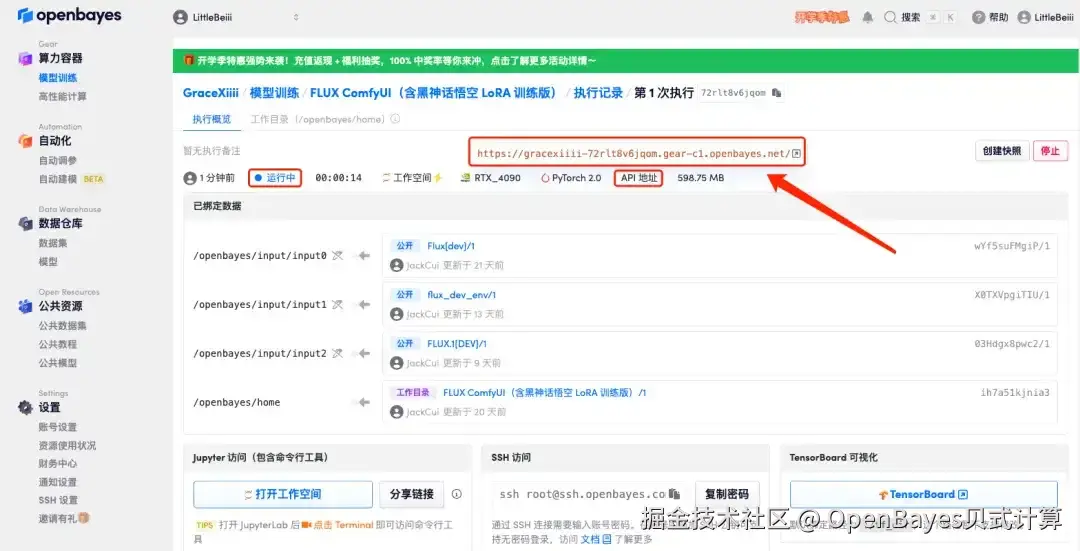Image resolution: width=1080 pixels, height=551 pixels.
Task: Open the Flux[dev]/1 dataset link
Action: tap(451, 246)
